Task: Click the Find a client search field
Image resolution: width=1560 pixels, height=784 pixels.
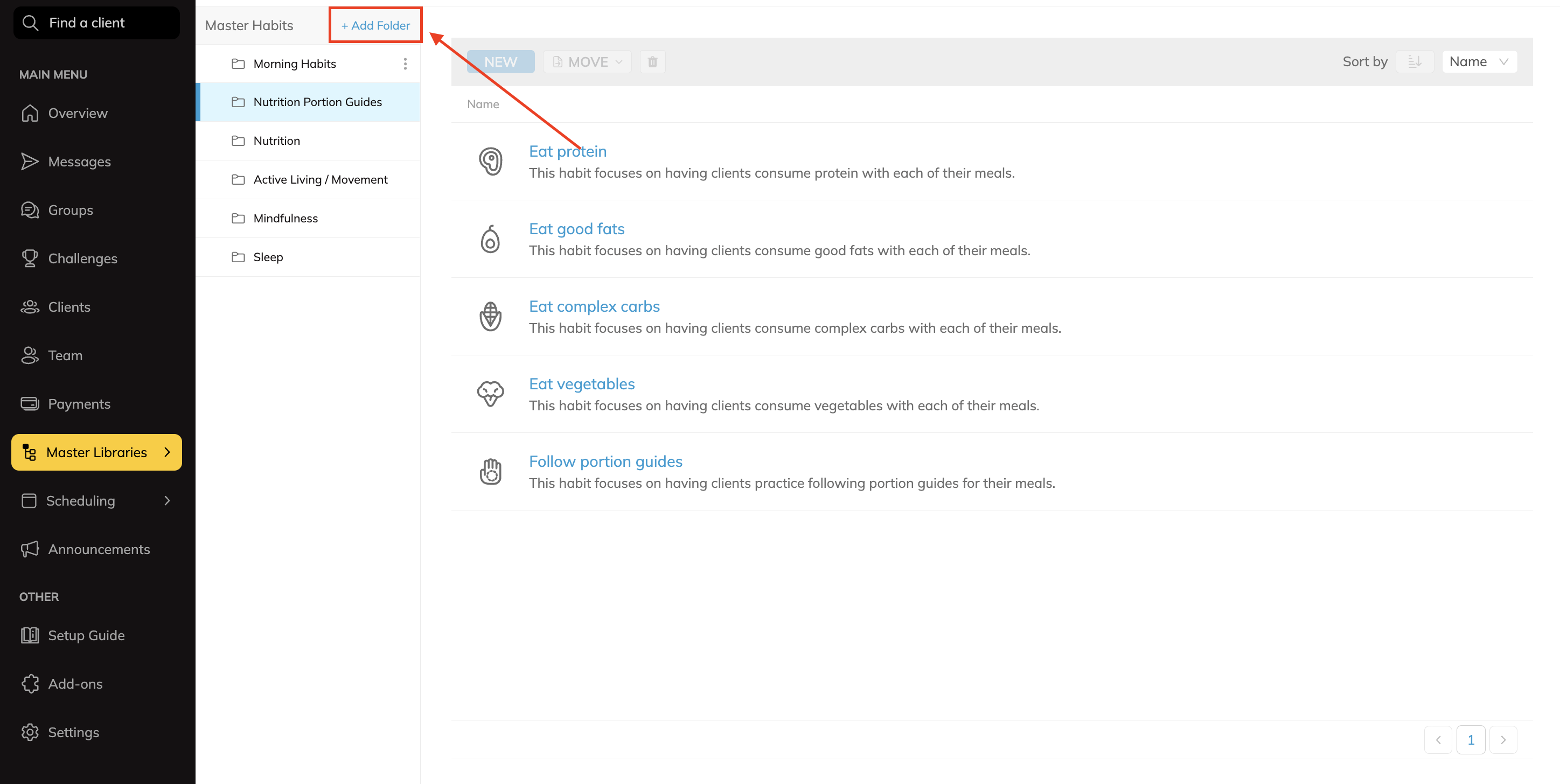Action: [x=97, y=23]
